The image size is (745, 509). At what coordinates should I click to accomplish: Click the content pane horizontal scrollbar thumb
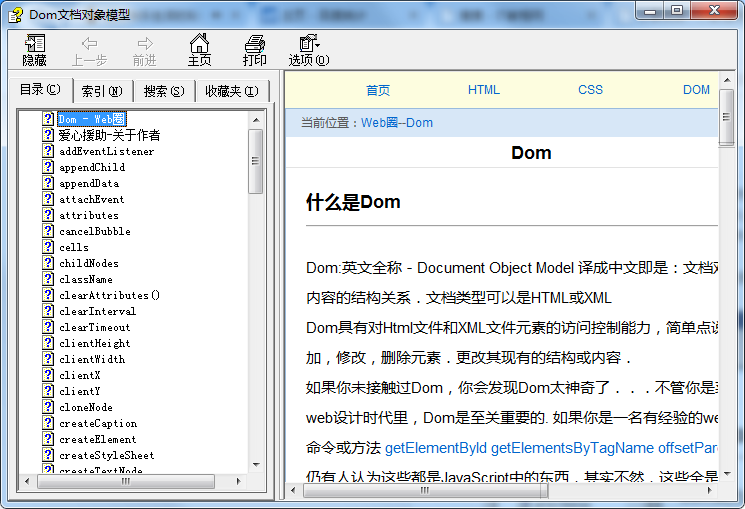point(424,490)
